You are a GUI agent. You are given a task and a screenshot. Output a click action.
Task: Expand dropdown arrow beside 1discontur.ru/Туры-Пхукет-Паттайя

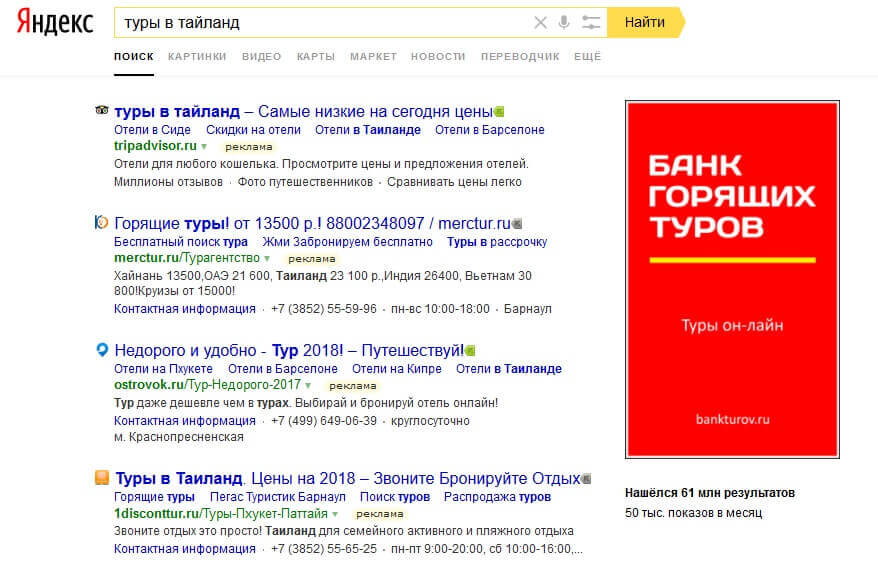click(335, 514)
